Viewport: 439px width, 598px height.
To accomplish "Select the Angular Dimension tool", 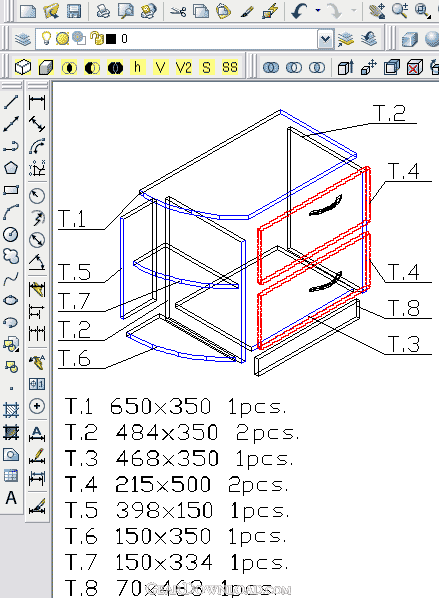I will 37,262.
